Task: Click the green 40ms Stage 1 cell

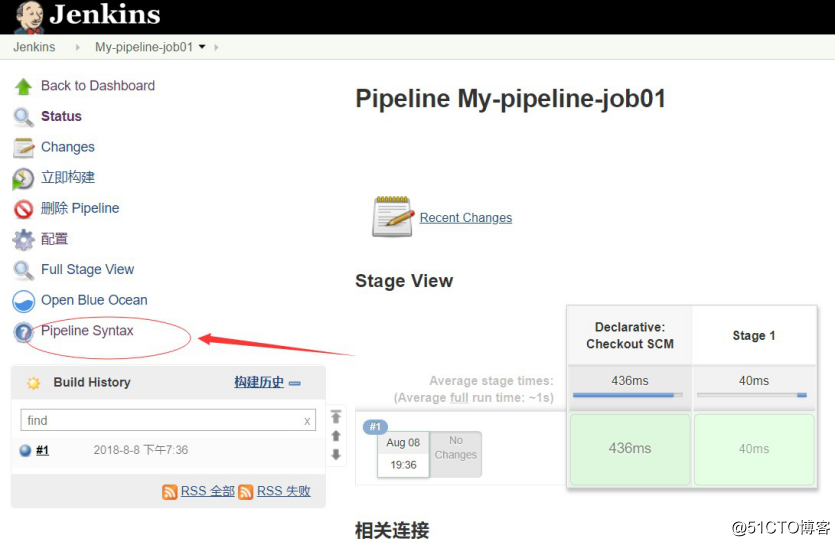Action: (754, 449)
